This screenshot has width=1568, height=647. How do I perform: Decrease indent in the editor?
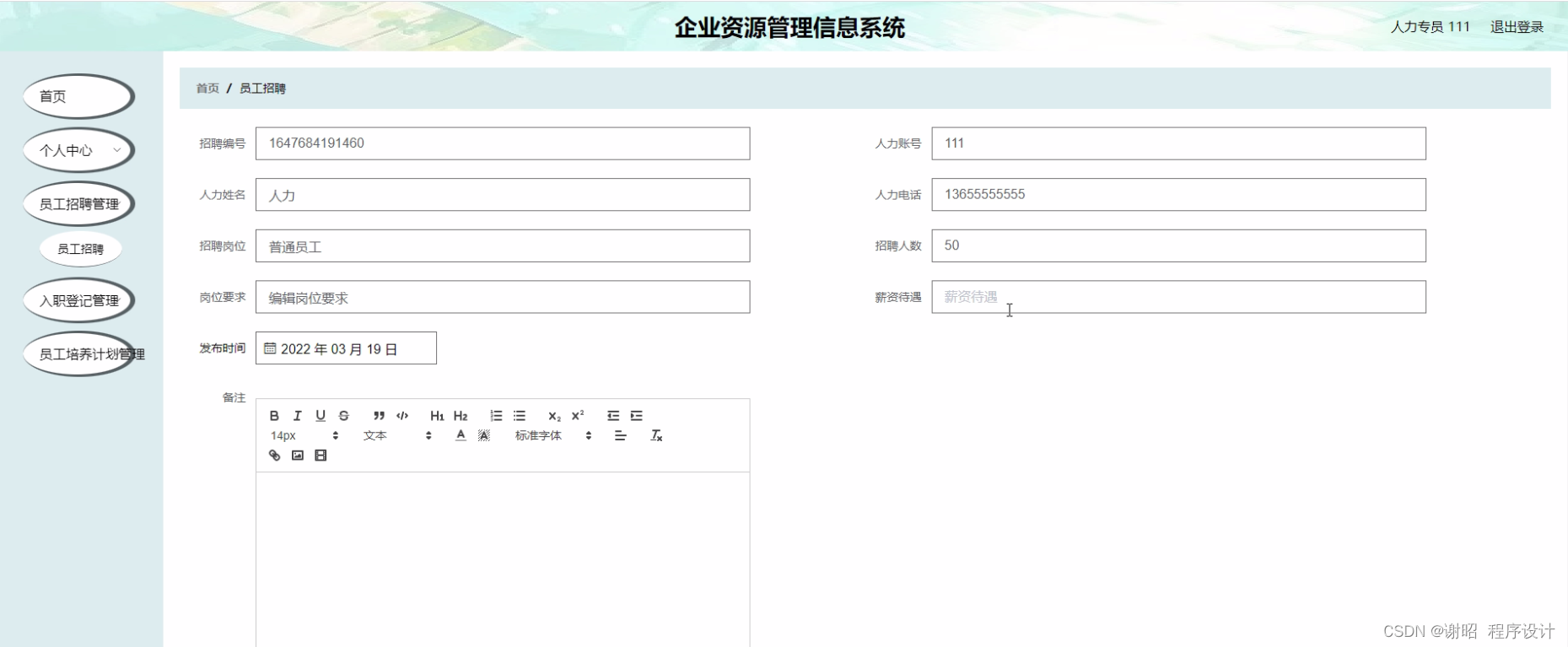pos(613,416)
